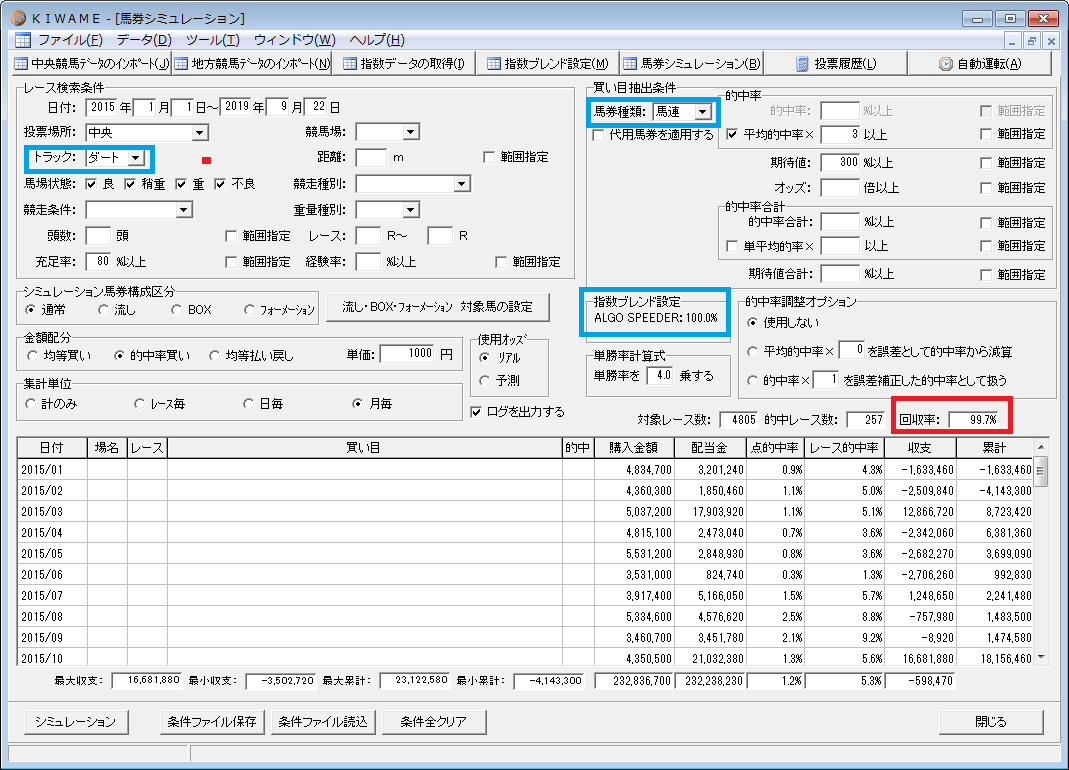Restore the inner document window

click(x=1032, y=42)
